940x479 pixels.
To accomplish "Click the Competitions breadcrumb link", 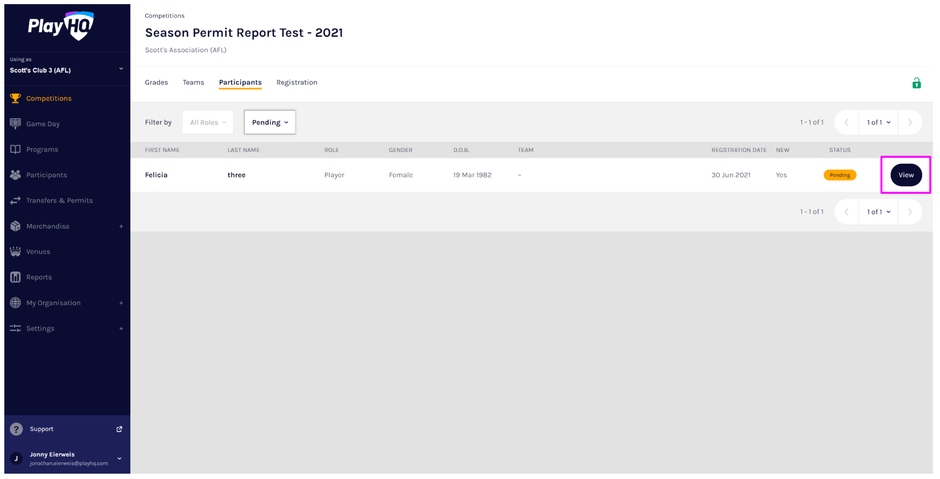I will (164, 16).
